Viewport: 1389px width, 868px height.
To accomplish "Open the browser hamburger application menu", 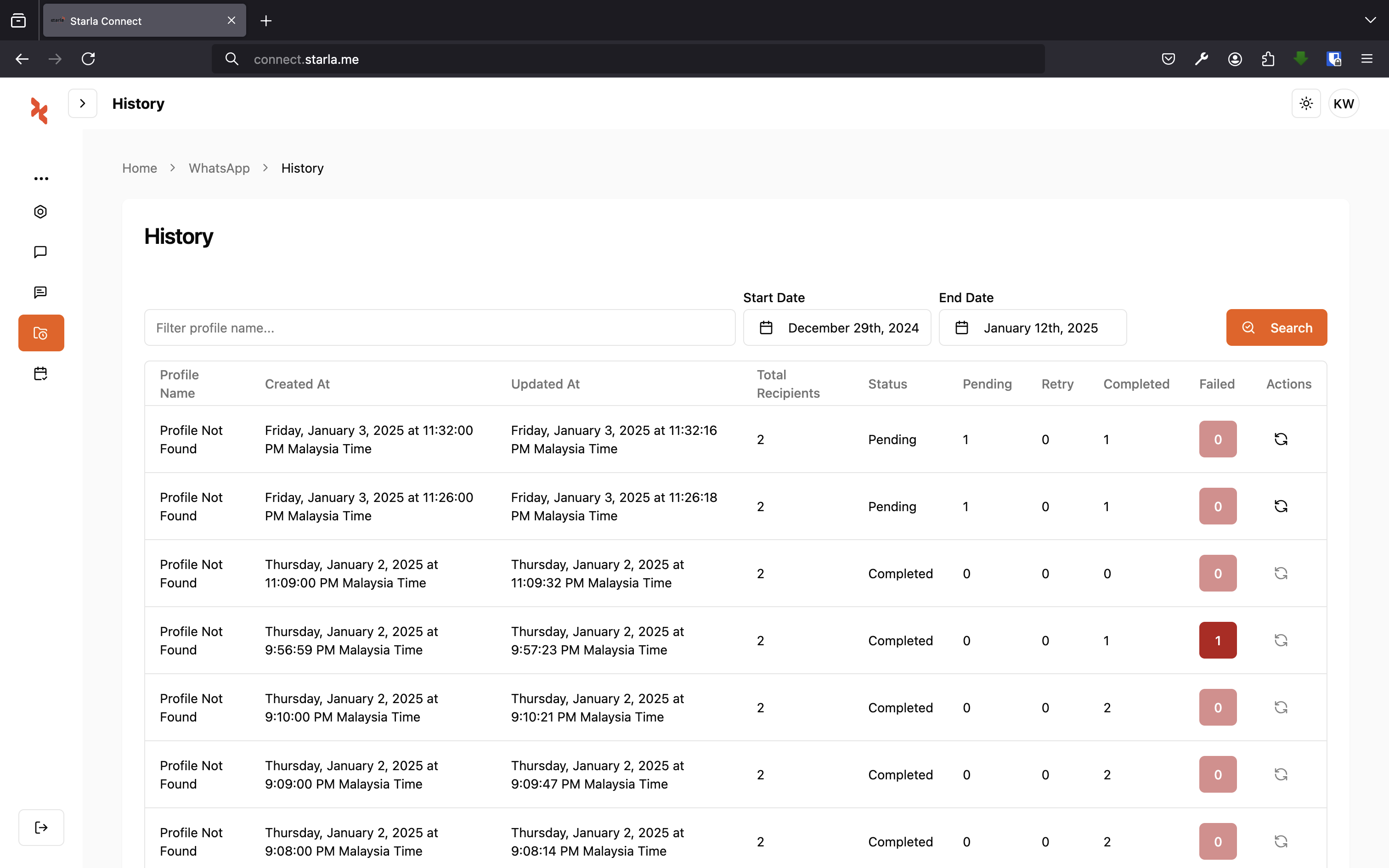I will 1366,59.
